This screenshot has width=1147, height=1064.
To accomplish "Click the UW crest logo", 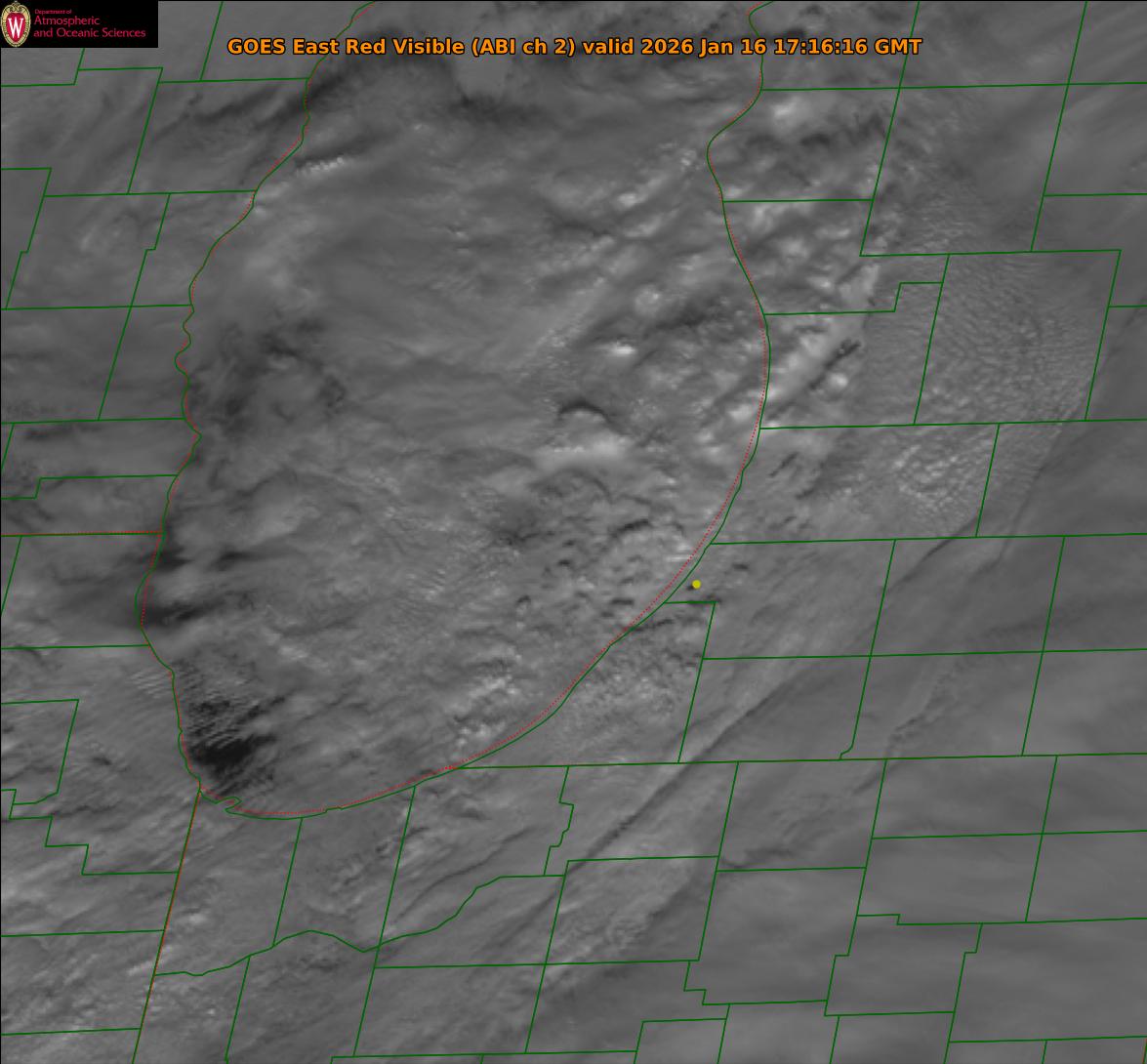I will (16, 23).
